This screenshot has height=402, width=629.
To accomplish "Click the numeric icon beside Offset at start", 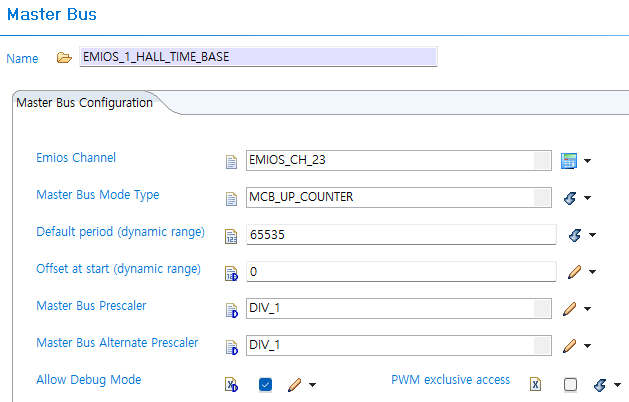I will (231, 273).
